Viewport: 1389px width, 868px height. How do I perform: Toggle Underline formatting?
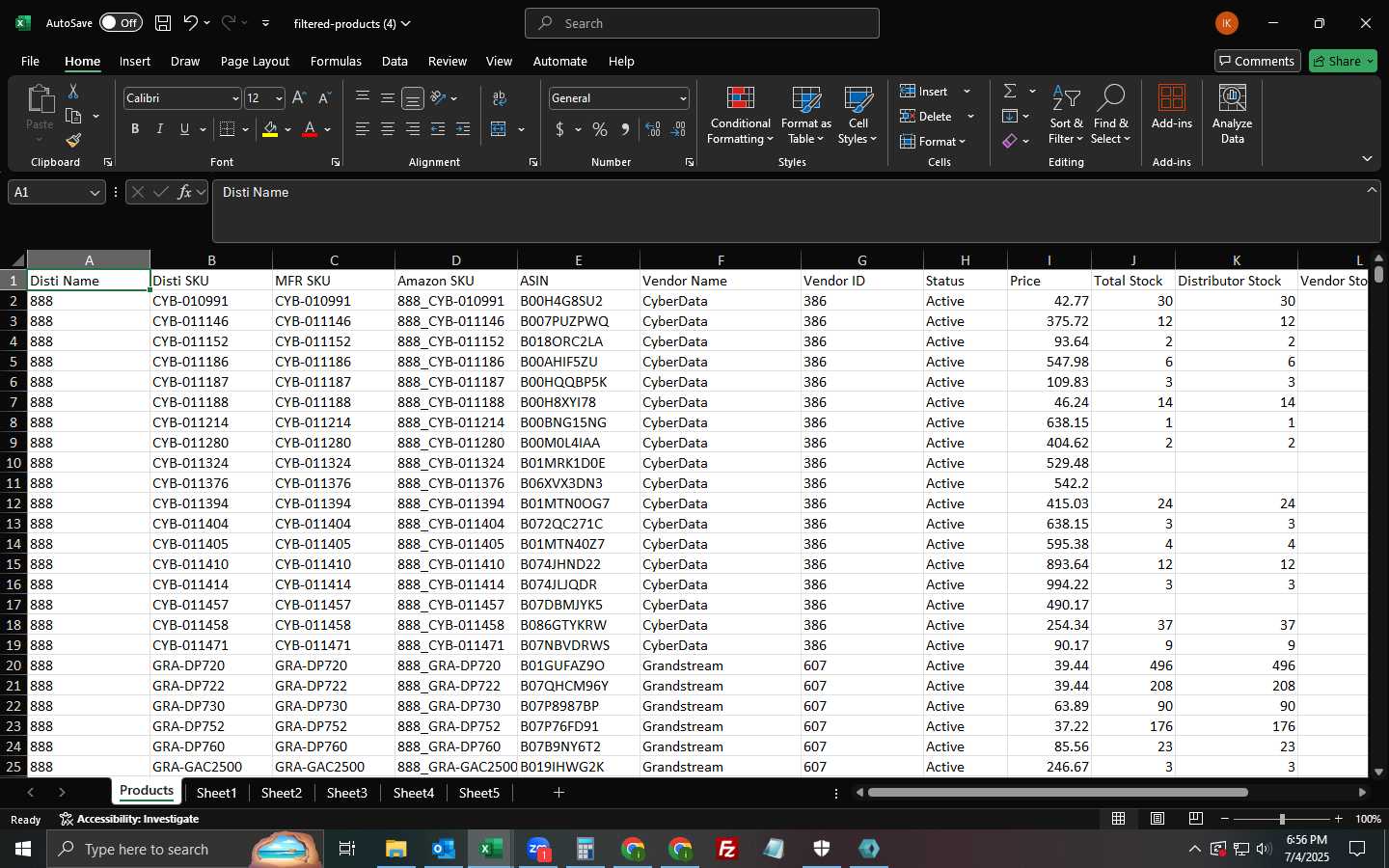(x=184, y=129)
